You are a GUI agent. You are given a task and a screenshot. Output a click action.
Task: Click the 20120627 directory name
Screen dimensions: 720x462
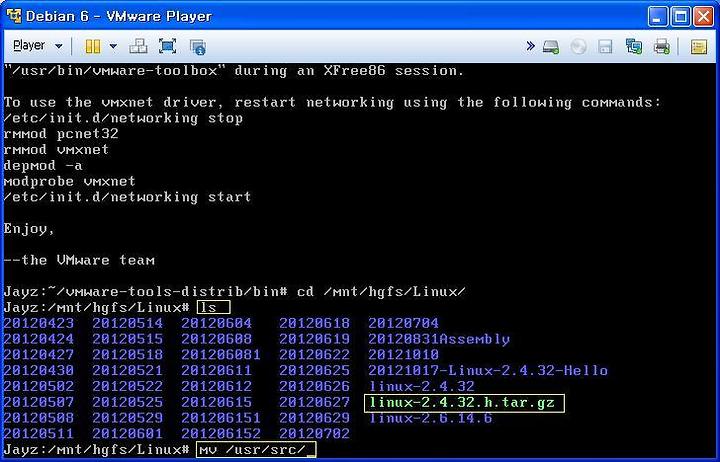(x=315, y=403)
